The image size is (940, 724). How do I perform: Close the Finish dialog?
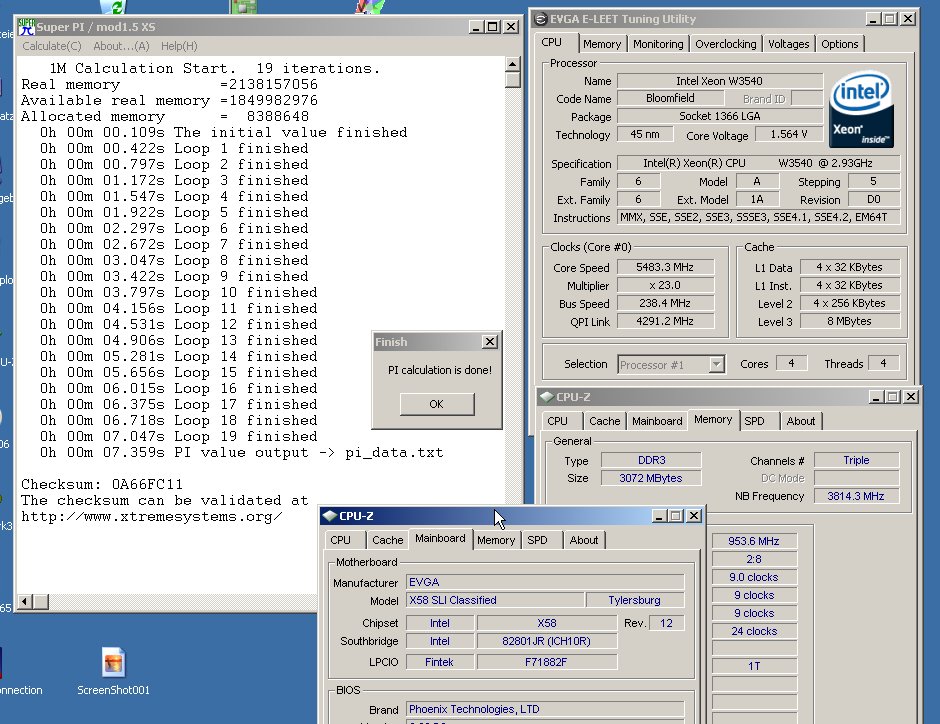pos(490,342)
